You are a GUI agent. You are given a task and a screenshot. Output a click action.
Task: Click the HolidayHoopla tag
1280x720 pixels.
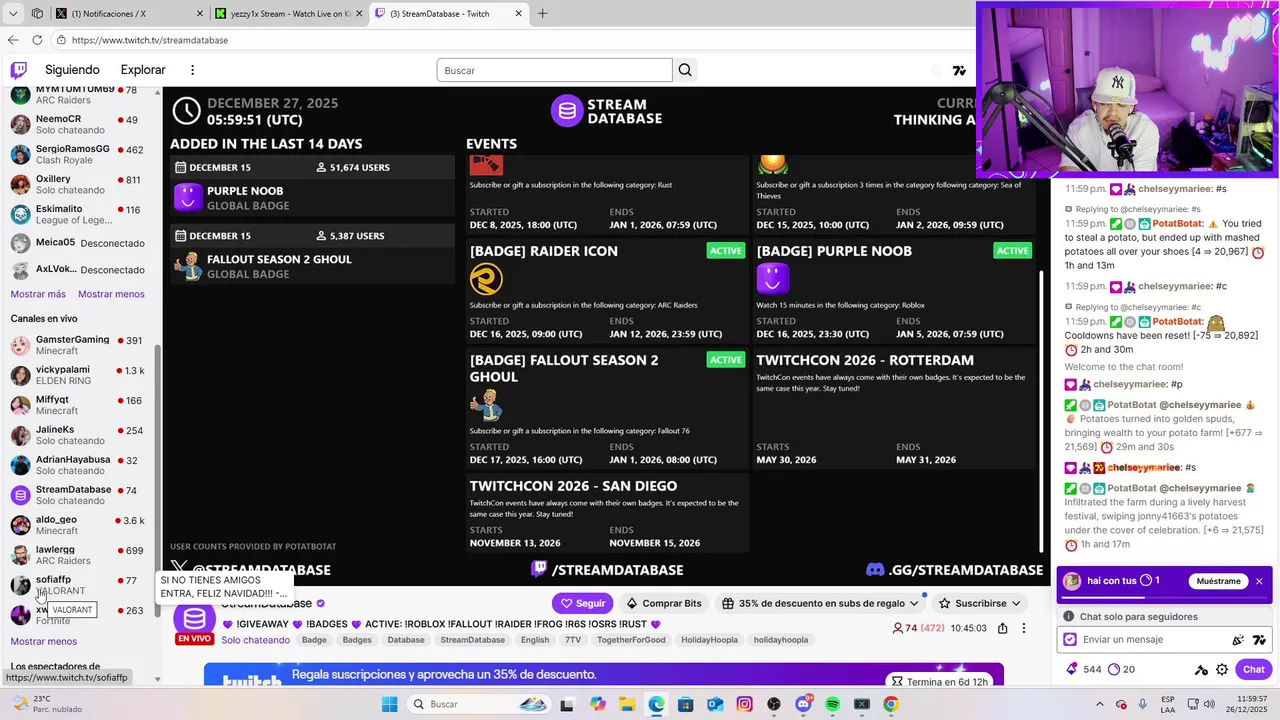(711, 640)
